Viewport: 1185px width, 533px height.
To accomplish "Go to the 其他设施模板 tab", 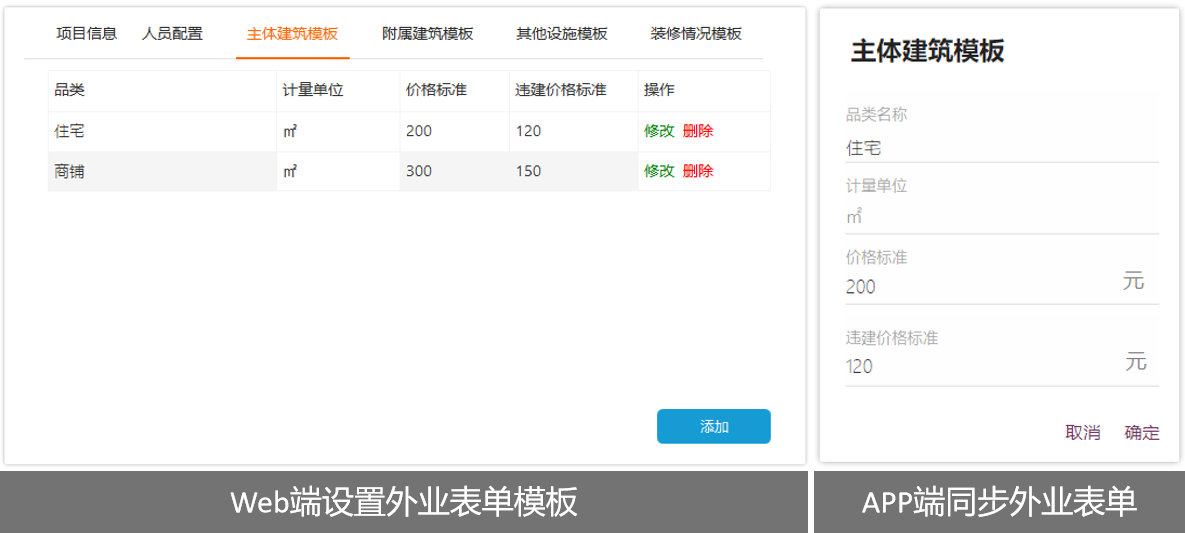I will pos(561,33).
